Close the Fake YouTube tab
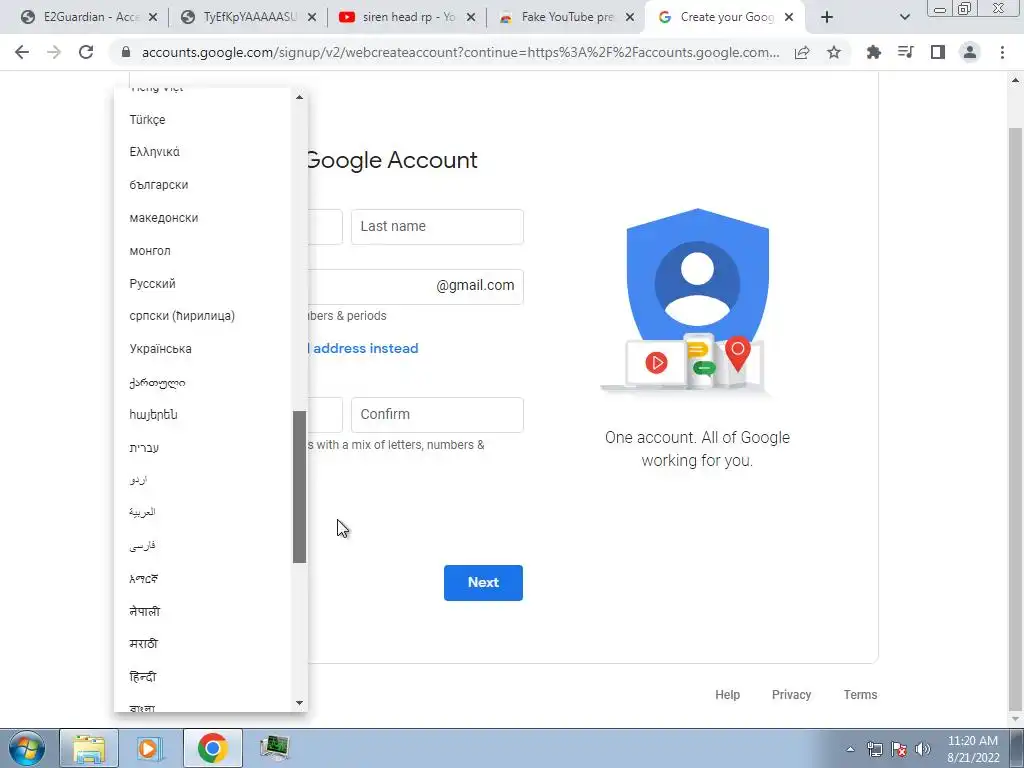The width and height of the screenshot is (1024, 768). [630, 18]
